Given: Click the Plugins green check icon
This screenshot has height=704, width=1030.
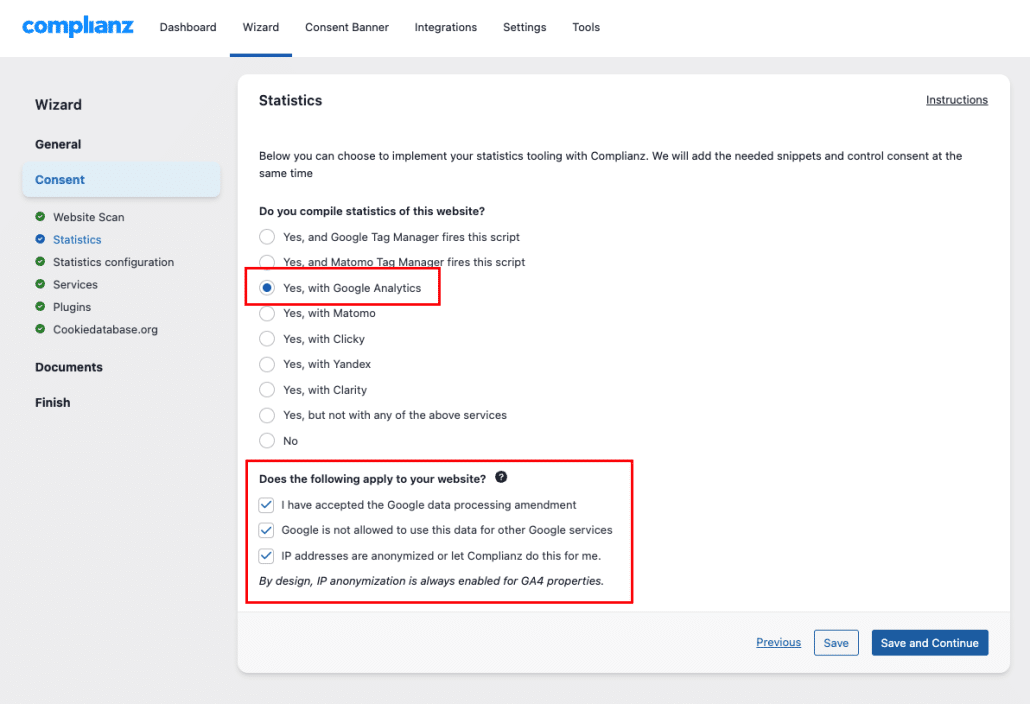Looking at the screenshot, I should pyautogui.click(x=40, y=306).
